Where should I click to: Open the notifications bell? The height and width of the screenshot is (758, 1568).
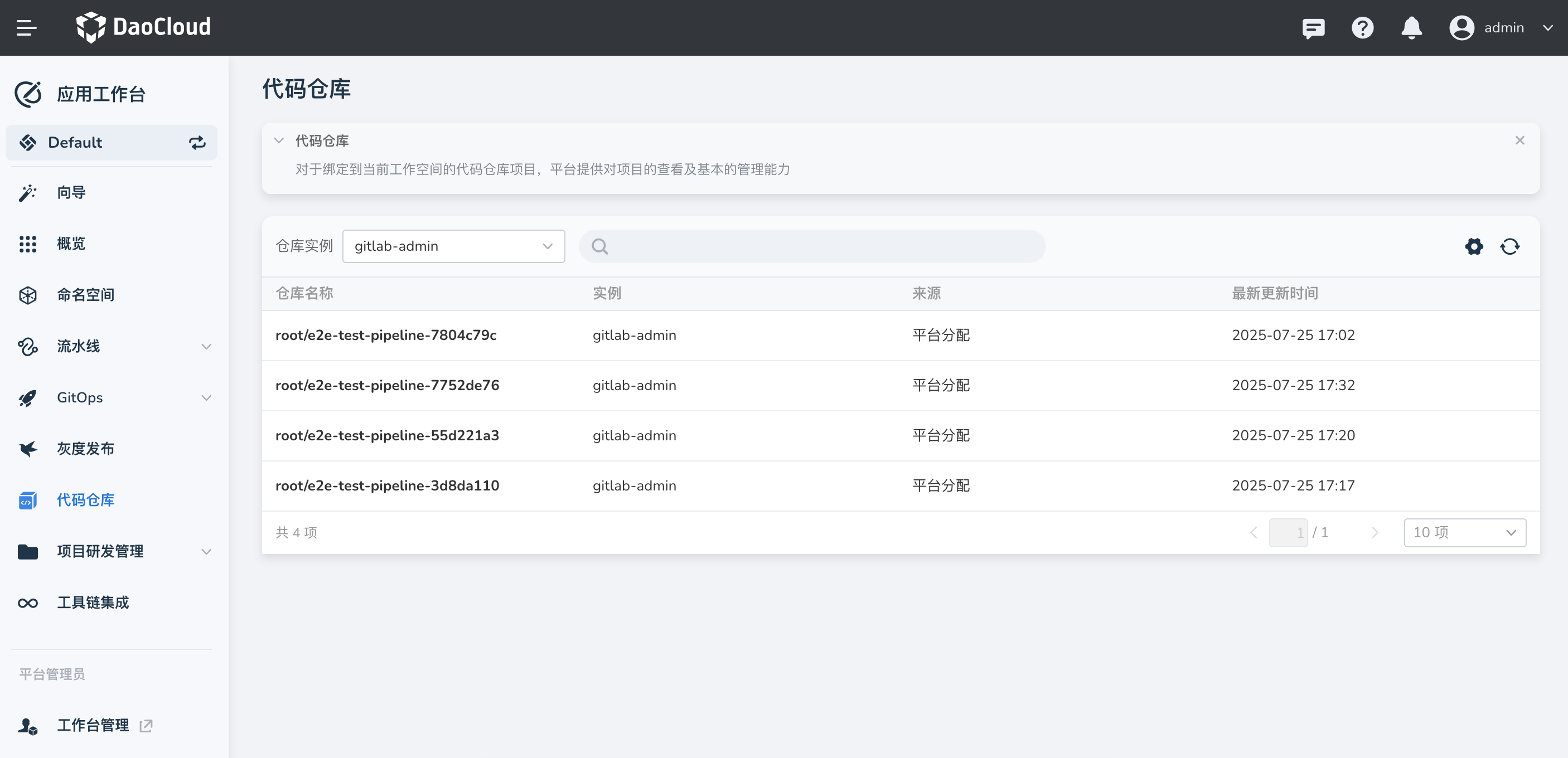tap(1411, 28)
